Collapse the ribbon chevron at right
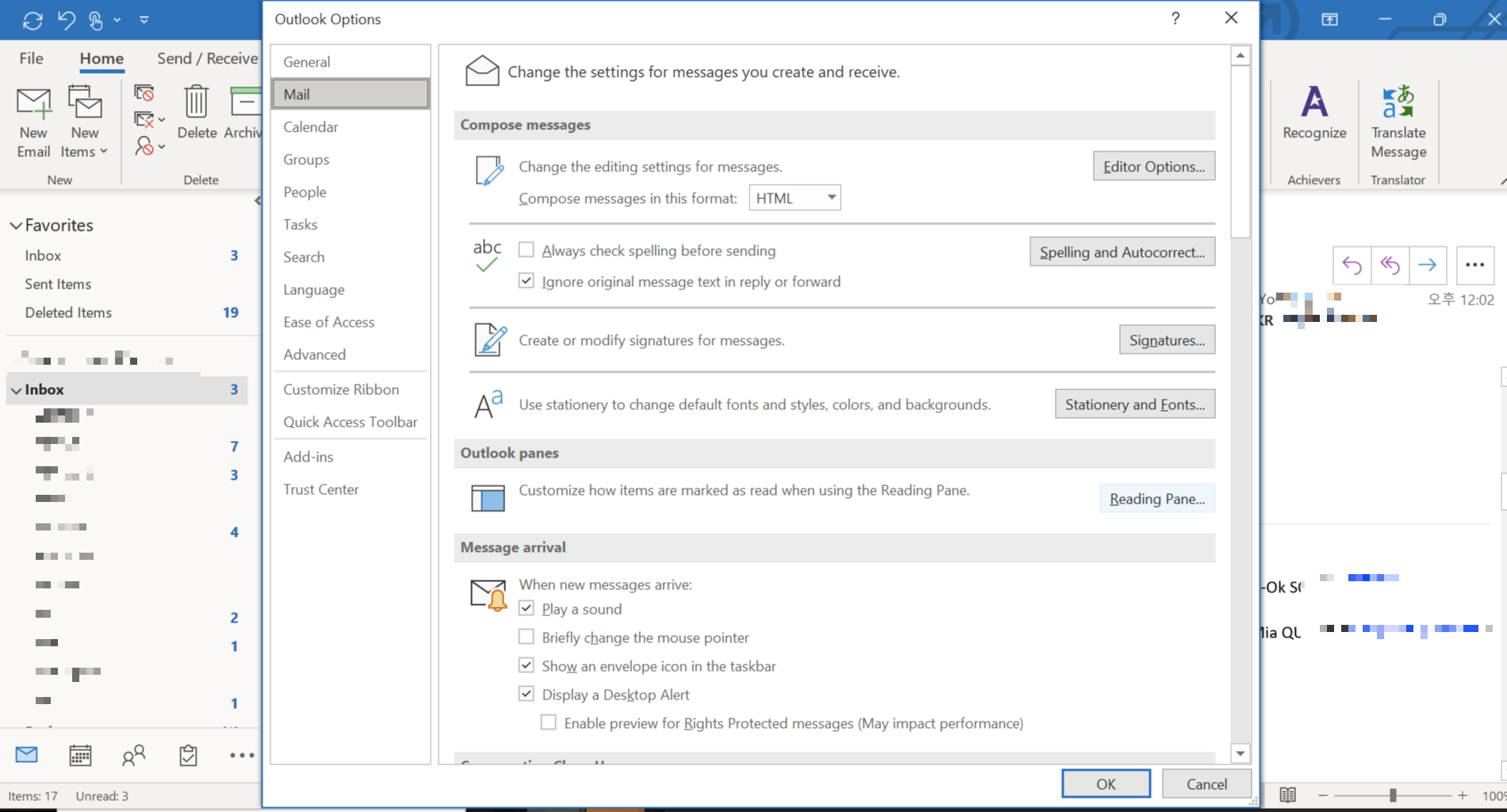This screenshot has height=812, width=1507. [1501, 182]
